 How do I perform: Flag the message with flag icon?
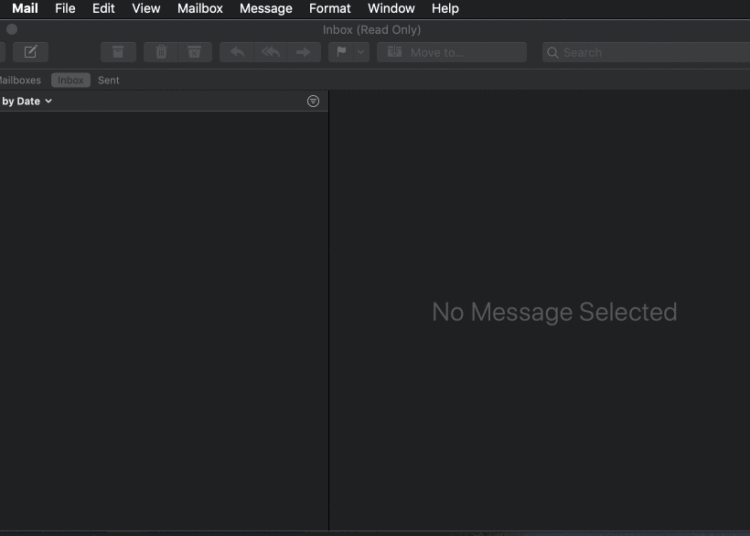[342, 52]
